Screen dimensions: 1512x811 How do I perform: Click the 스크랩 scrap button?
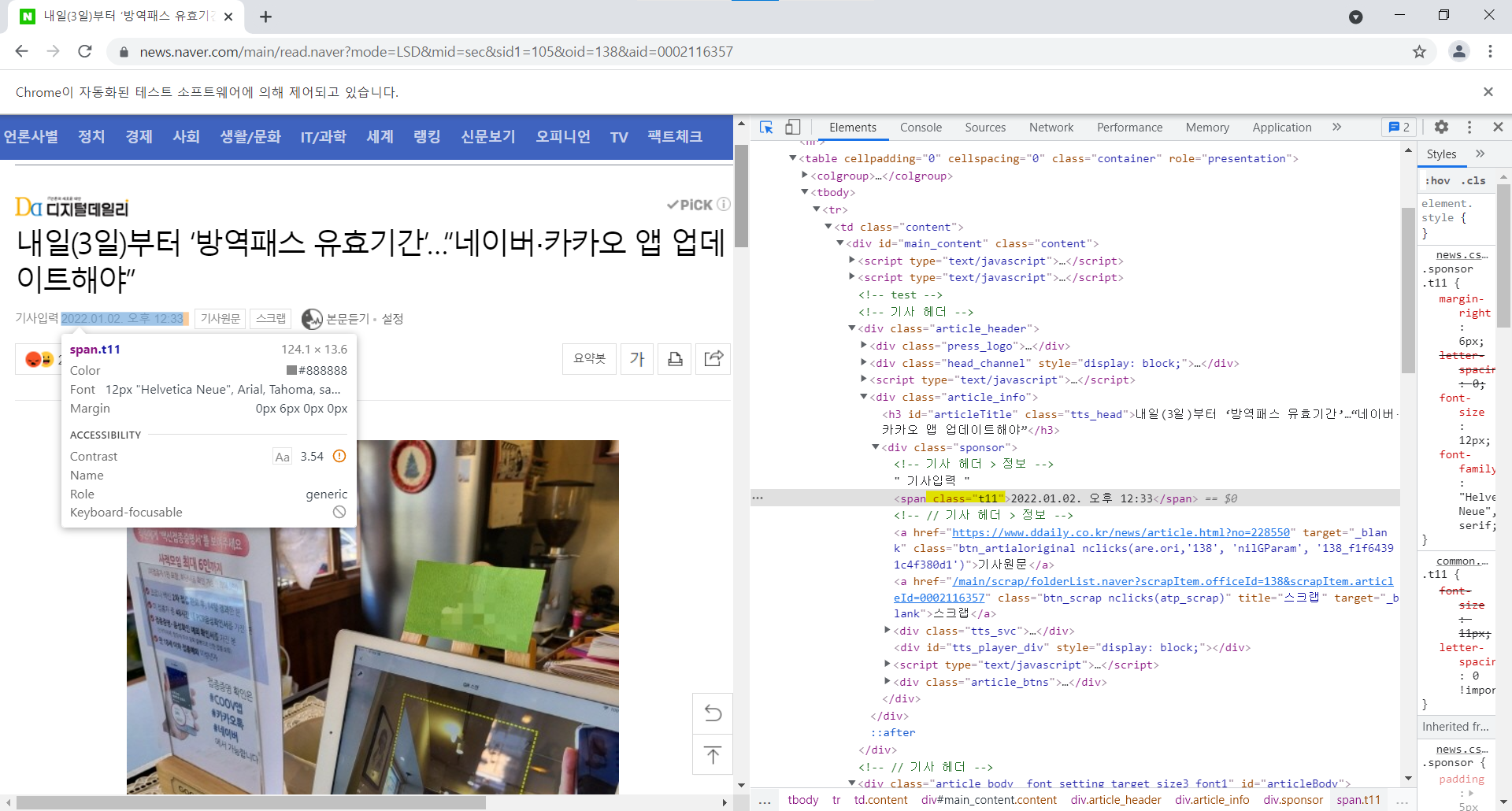[x=271, y=319]
